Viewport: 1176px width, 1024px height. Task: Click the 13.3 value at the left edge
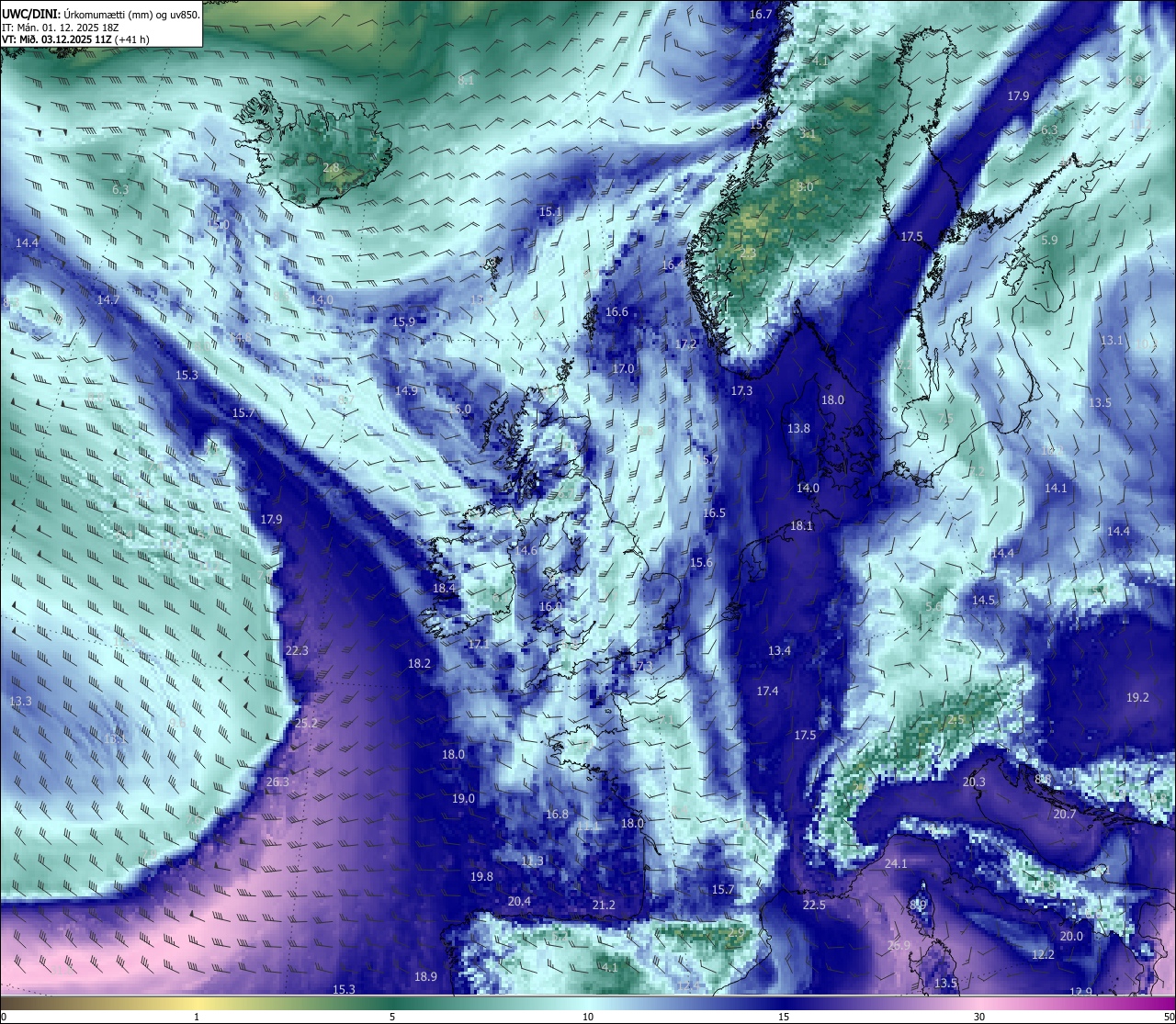coord(20,702)
